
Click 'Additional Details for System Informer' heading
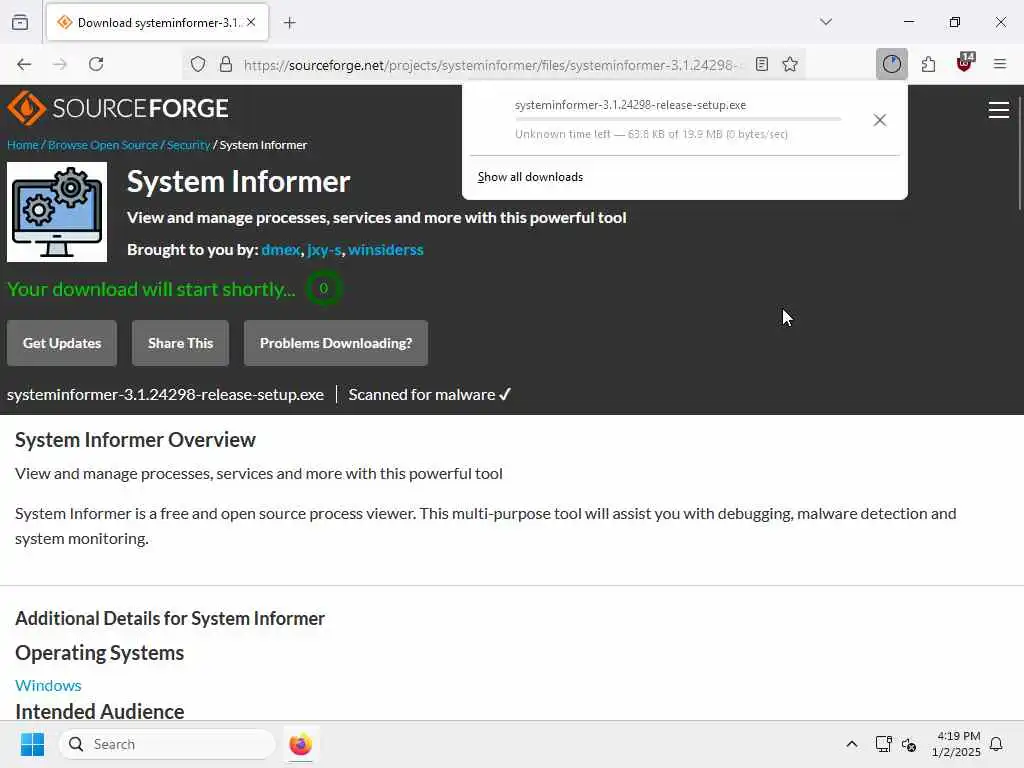tap(170, 618)
